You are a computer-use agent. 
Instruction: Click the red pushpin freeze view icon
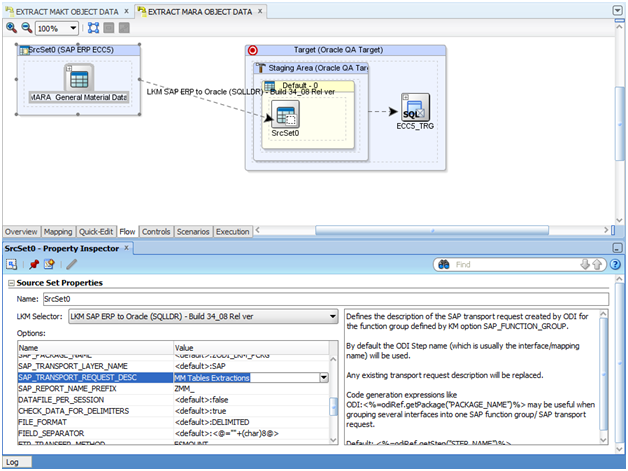(x=34, y=264)
